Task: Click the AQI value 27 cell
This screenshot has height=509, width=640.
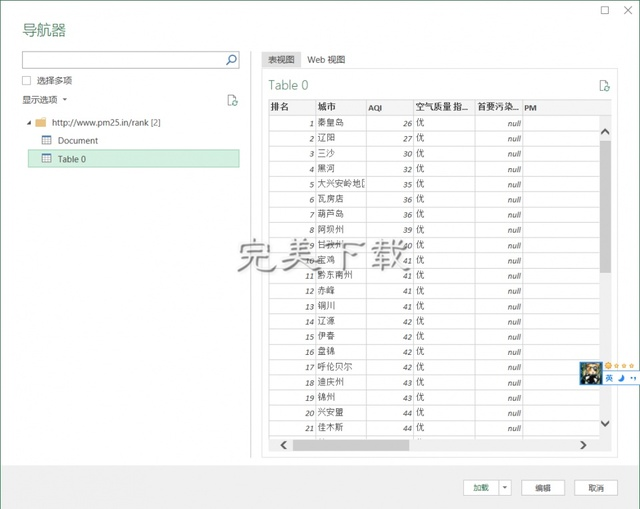Action: pos(390,138)
